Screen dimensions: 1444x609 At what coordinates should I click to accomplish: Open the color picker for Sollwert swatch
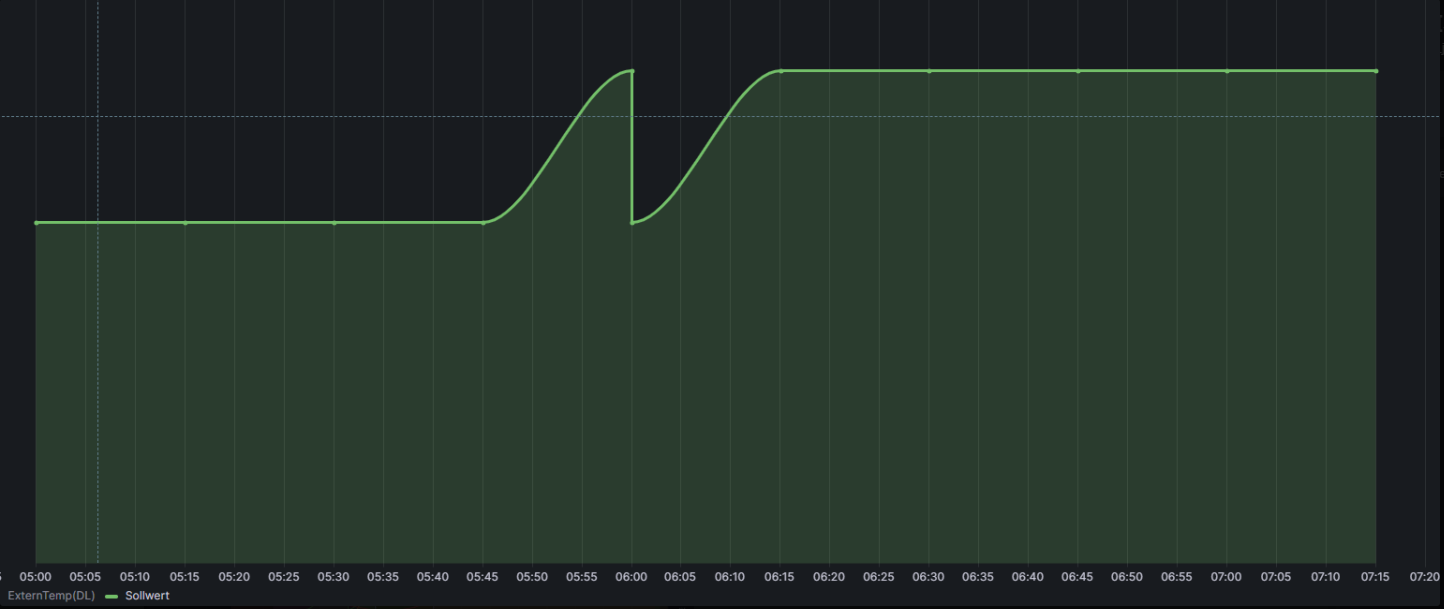(x=112, y=596)
